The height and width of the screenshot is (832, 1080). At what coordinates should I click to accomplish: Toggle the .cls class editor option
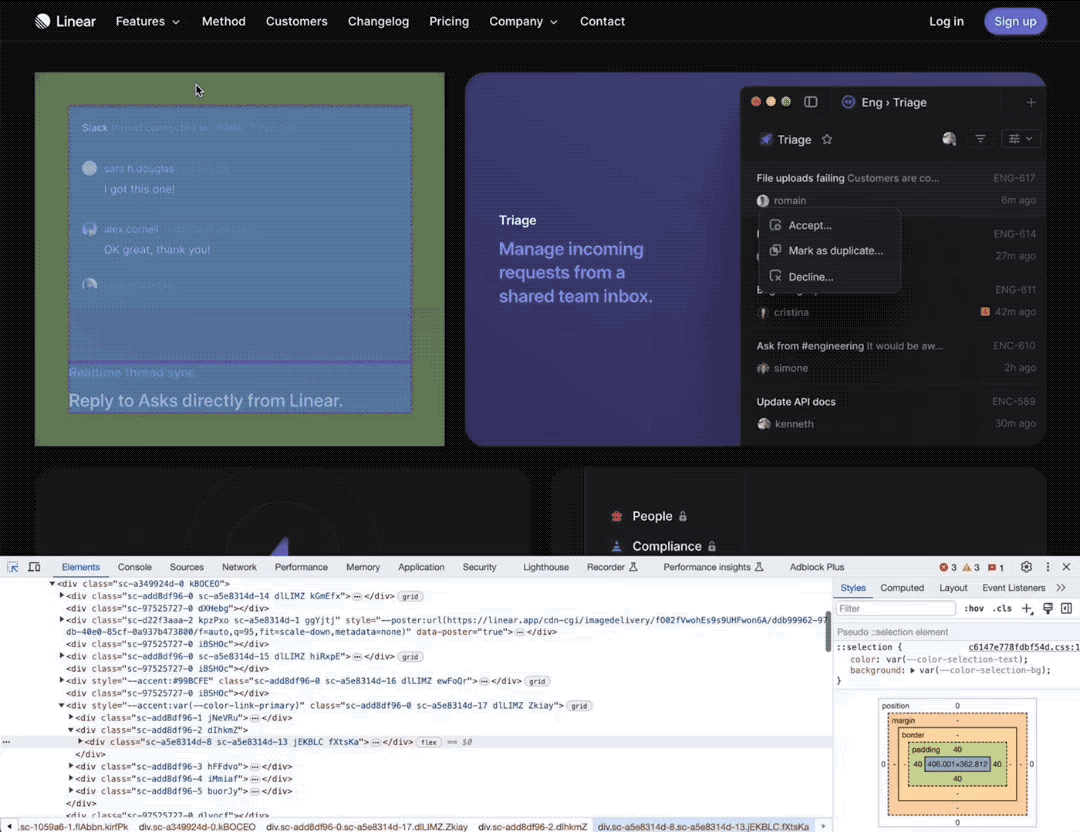coord(1003,608)
